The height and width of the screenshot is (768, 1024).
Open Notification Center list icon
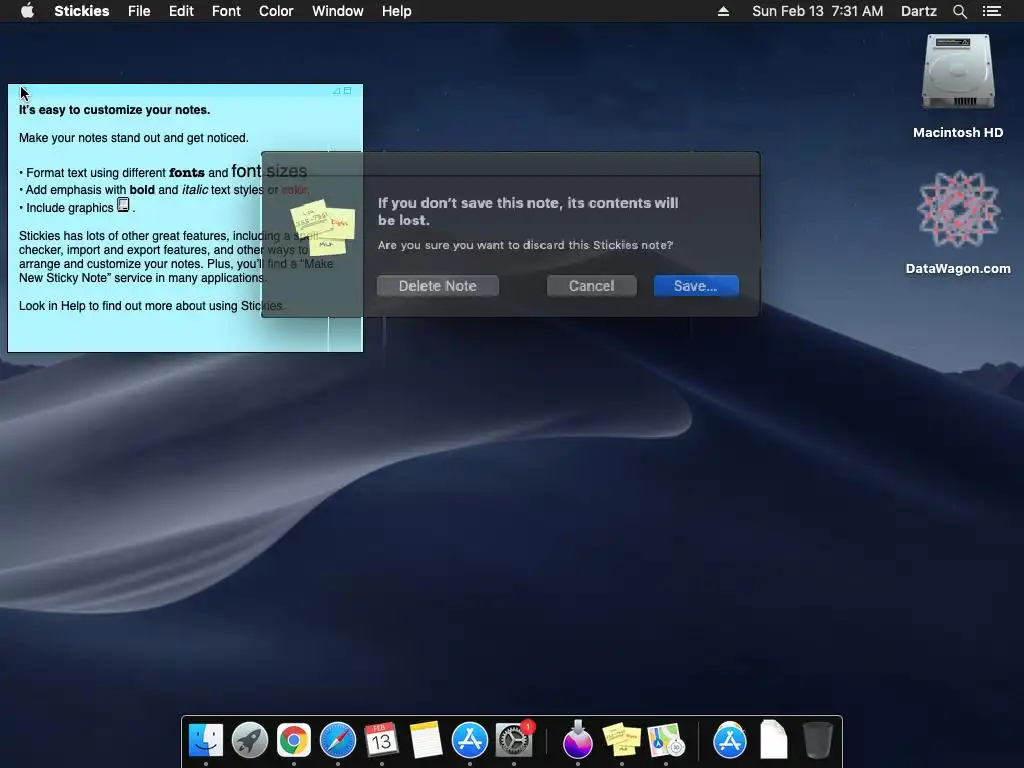[992, 11]
